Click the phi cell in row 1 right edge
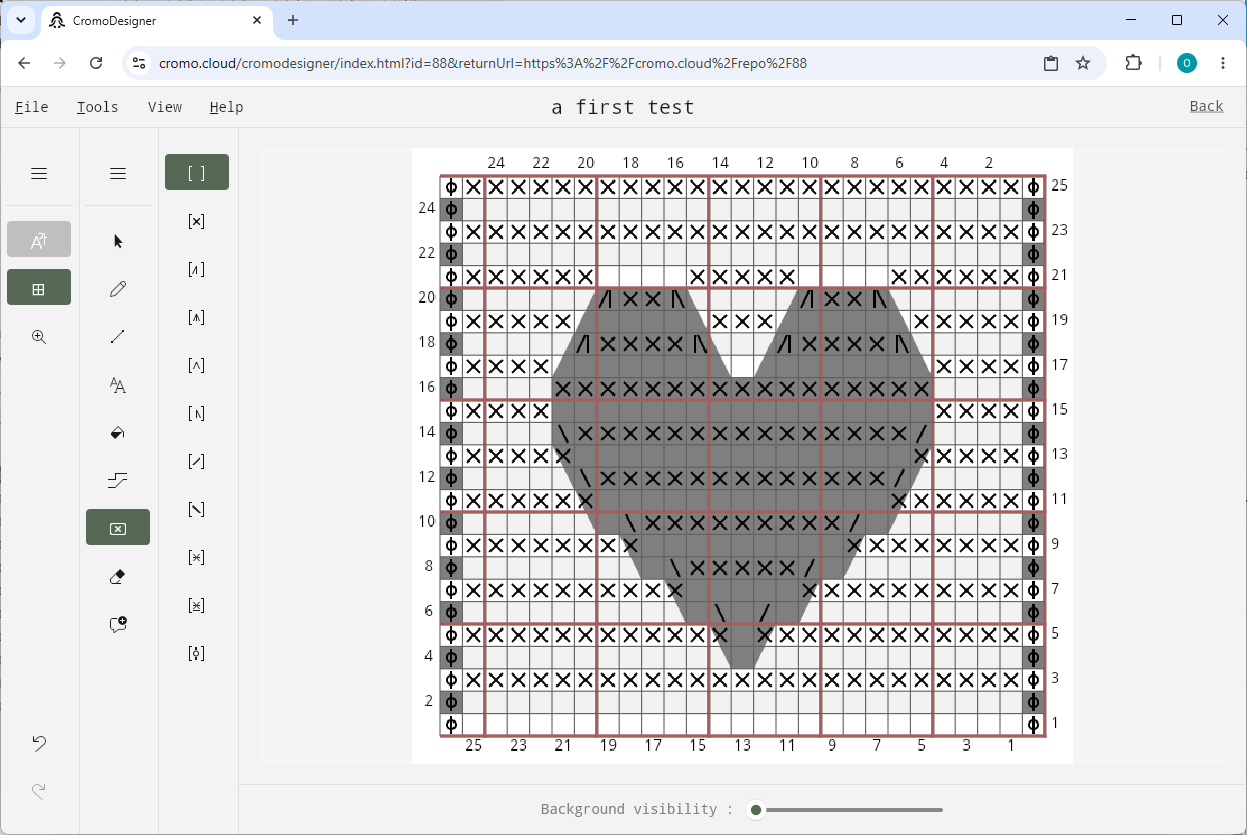The width and height of the screenshot is (1247, 835). coord(1033,724)
